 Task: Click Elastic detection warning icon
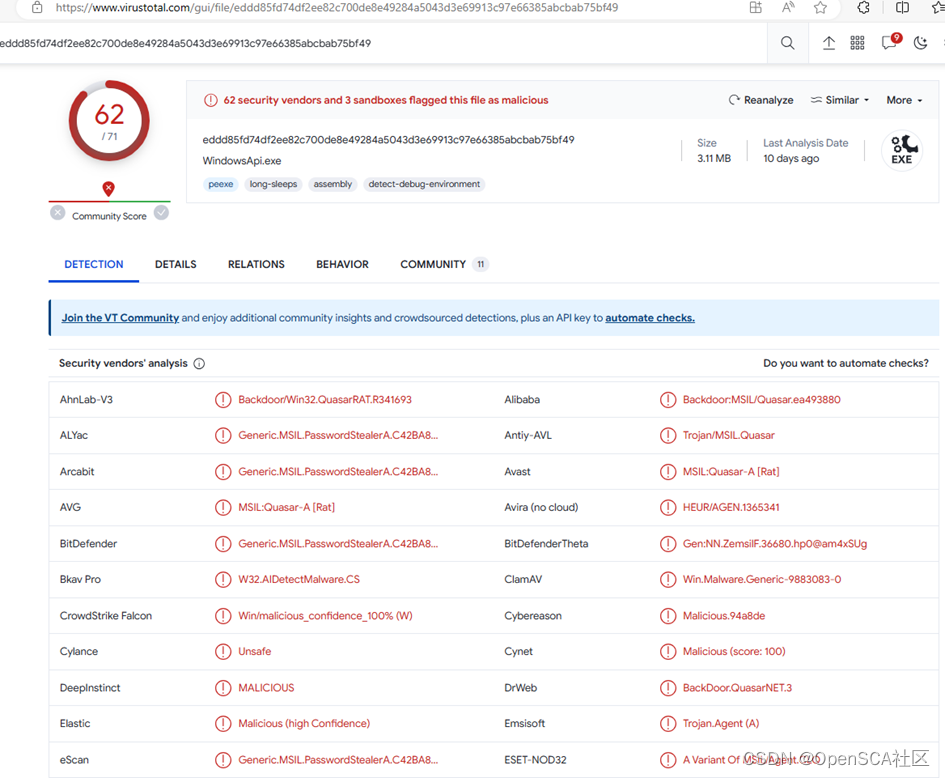(223, 723)
